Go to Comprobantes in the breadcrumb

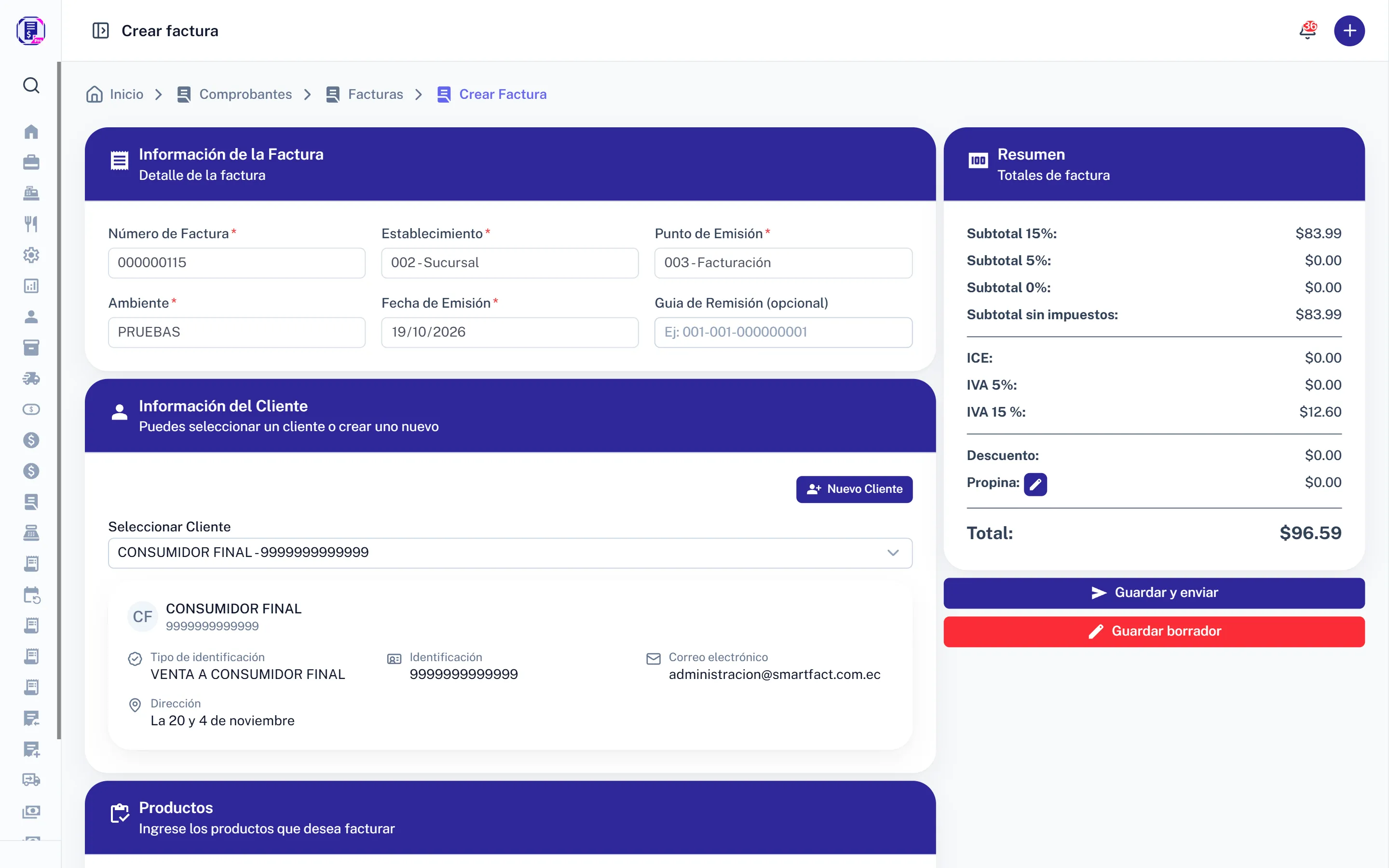[x=235, y=94]
